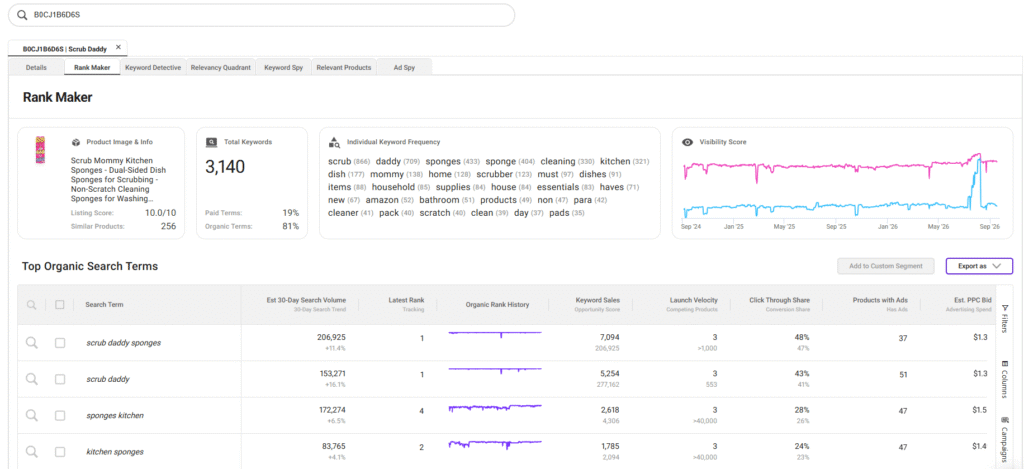Click the magnifier icon for scrub daddy row
The height and width of the screenshot is (469, 1024).
(31, 379)
